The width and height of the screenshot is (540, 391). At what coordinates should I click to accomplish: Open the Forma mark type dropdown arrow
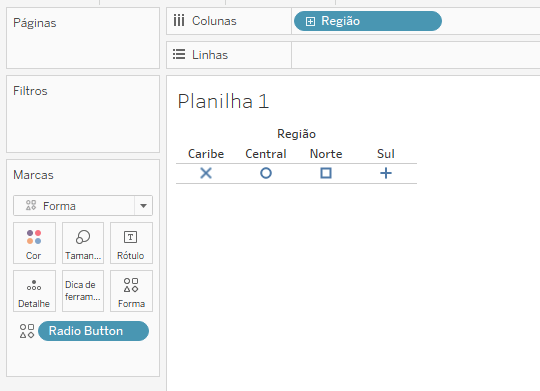point(144,206)
